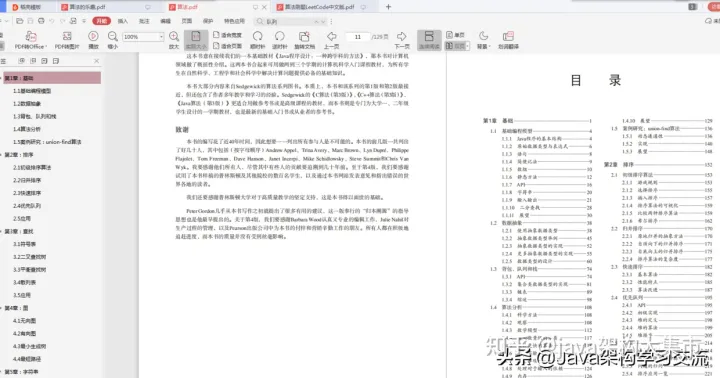Screen dimensions: 720x378
Task: Open bookmark 4.4最短路径
Action: [27, 359]
